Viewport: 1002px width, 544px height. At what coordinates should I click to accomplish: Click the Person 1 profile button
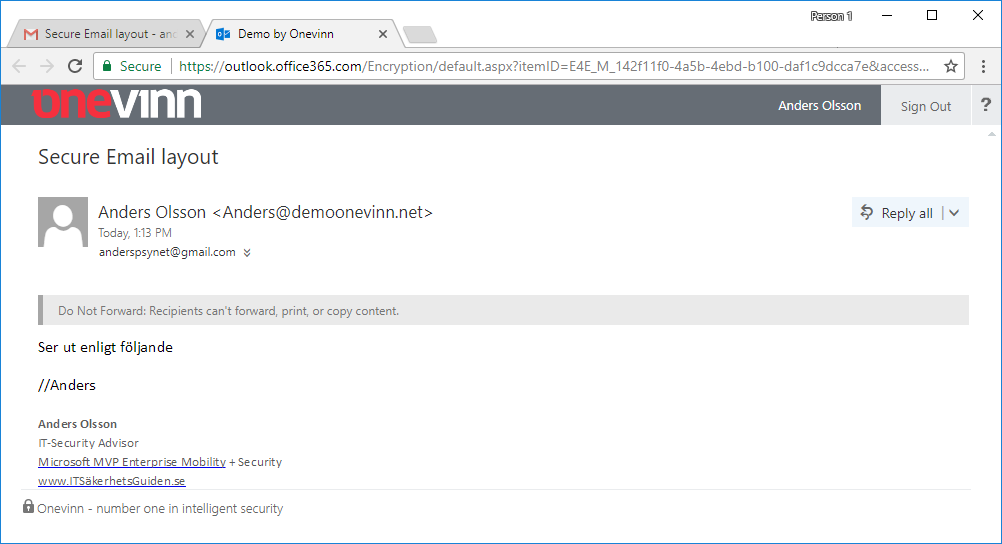click(x=831, y=16)
